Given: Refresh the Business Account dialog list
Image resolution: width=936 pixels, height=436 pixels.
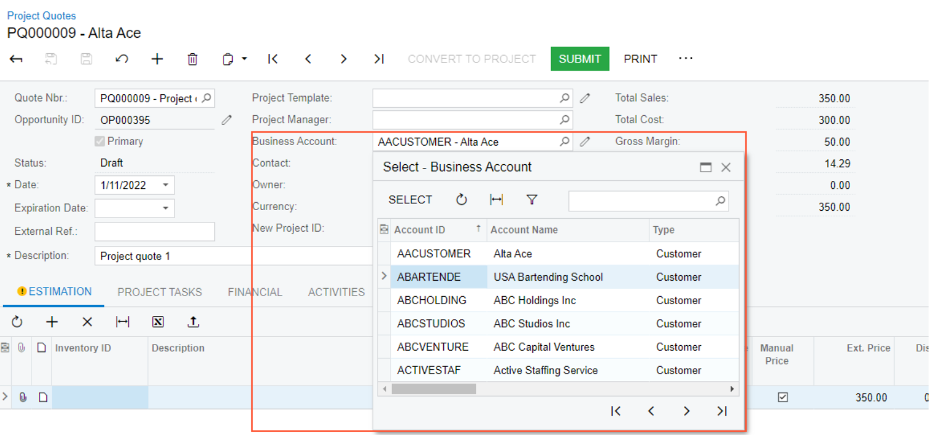Looking at the screenshot, I should point(461,200).
